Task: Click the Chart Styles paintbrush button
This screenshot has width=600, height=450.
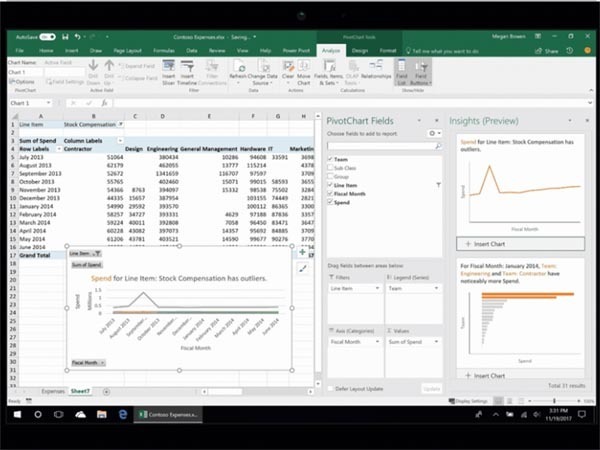Action: [x=302, y=269]
